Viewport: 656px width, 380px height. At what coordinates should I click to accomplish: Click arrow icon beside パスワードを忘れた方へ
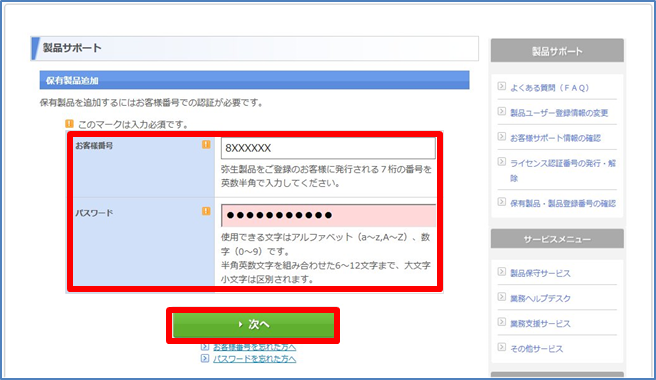[205, 358]
